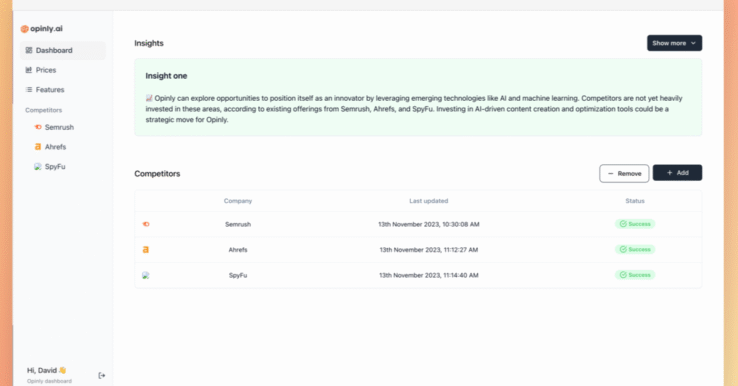The image size is (738, 386).
Task: Click the Competitors label in sidebar
Action: tap(43, 110)
